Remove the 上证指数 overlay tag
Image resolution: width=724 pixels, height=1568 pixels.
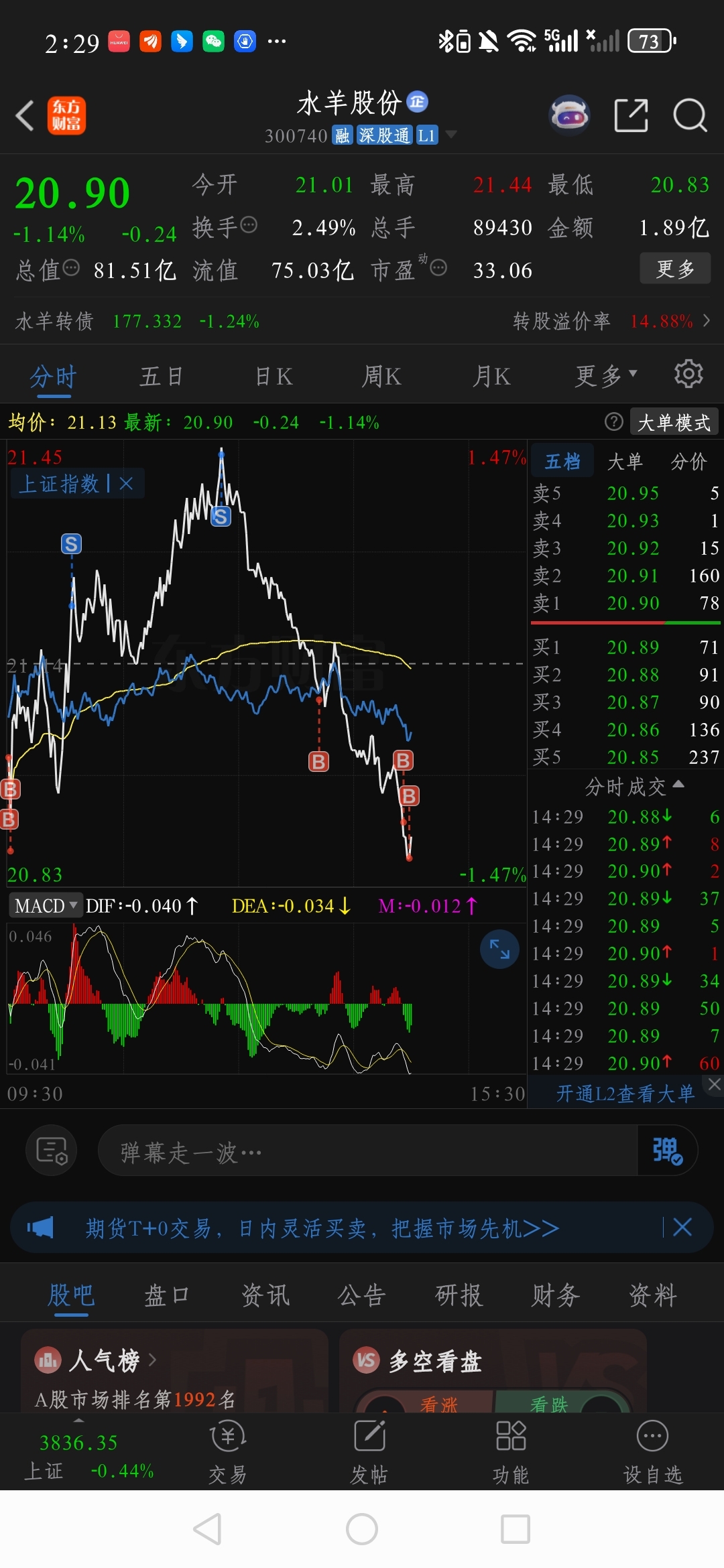pos(126,483)
